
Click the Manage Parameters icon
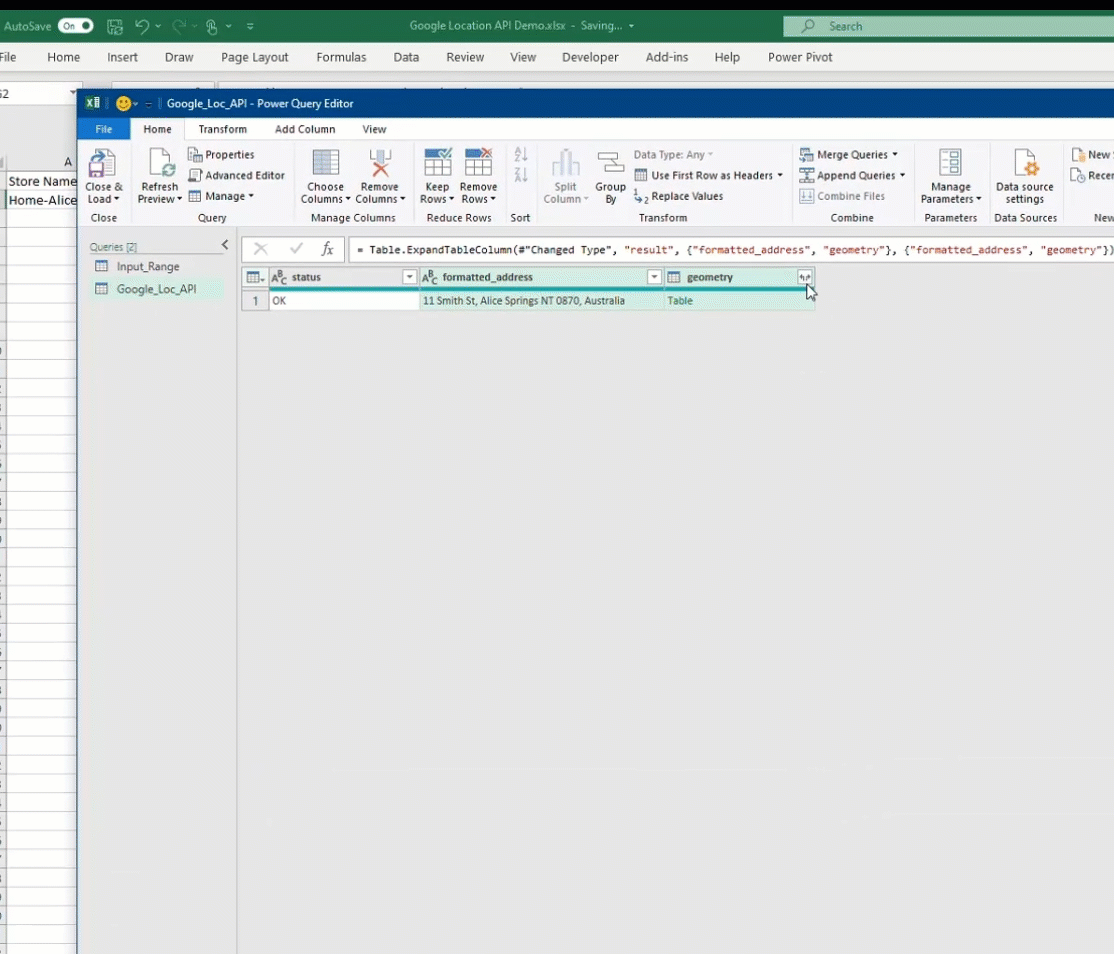click(x=950, y=163)
